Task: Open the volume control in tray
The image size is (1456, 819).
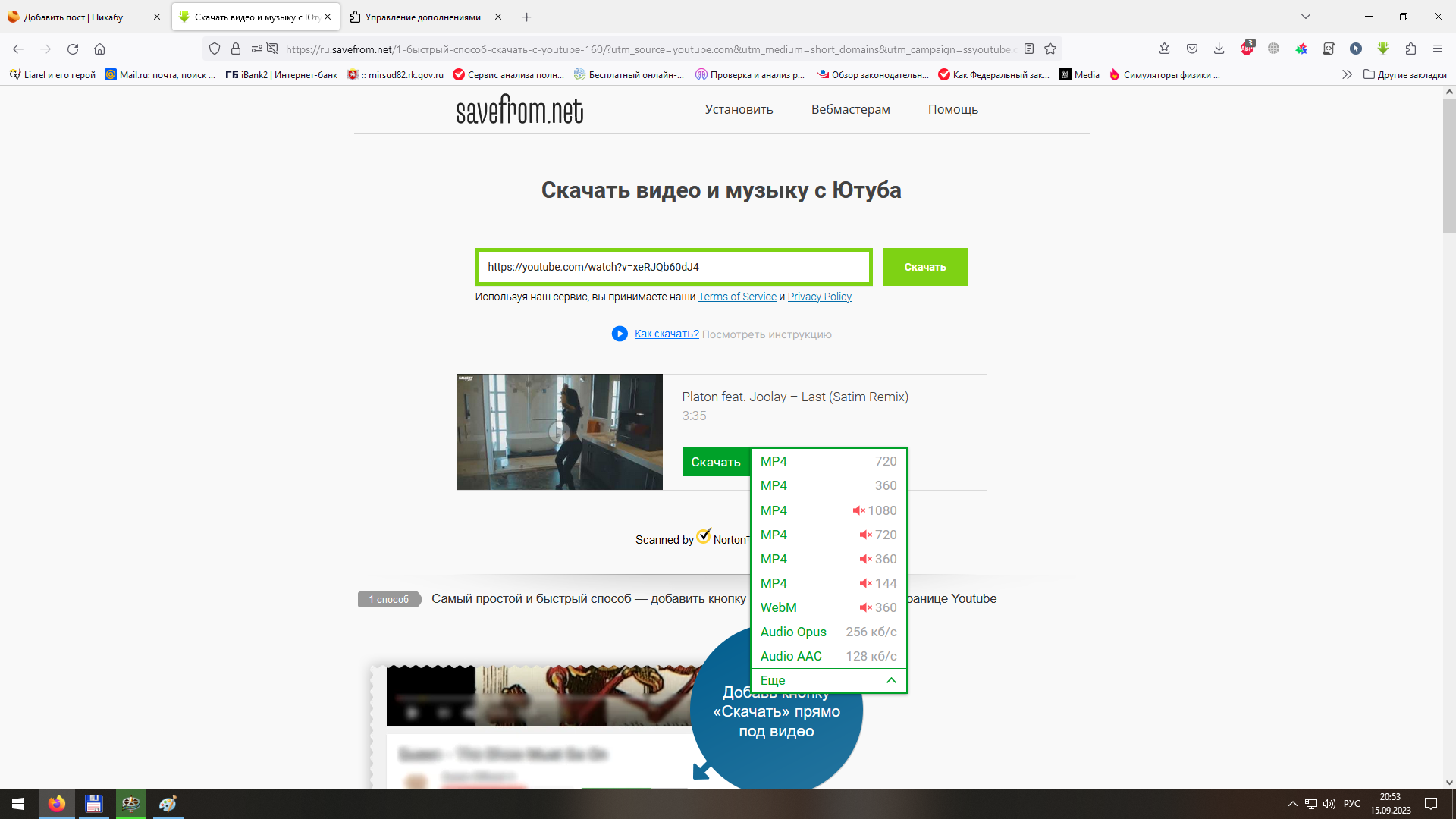Action: 1329,804
